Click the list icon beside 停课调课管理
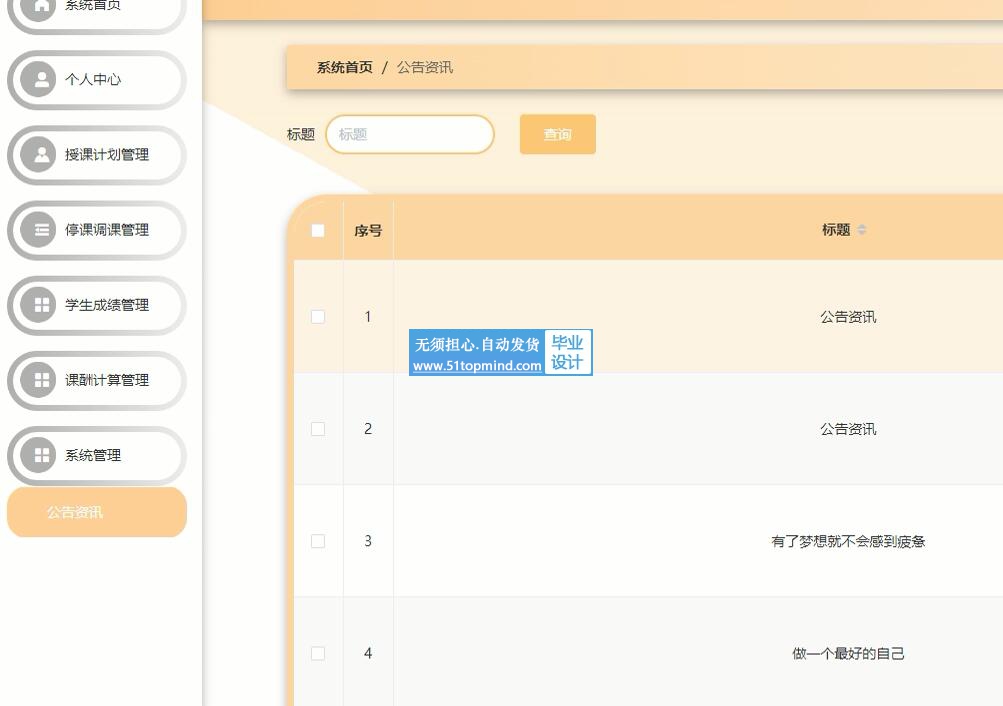The height and width of the screenshot is (706, 1003). coord(42,230)
